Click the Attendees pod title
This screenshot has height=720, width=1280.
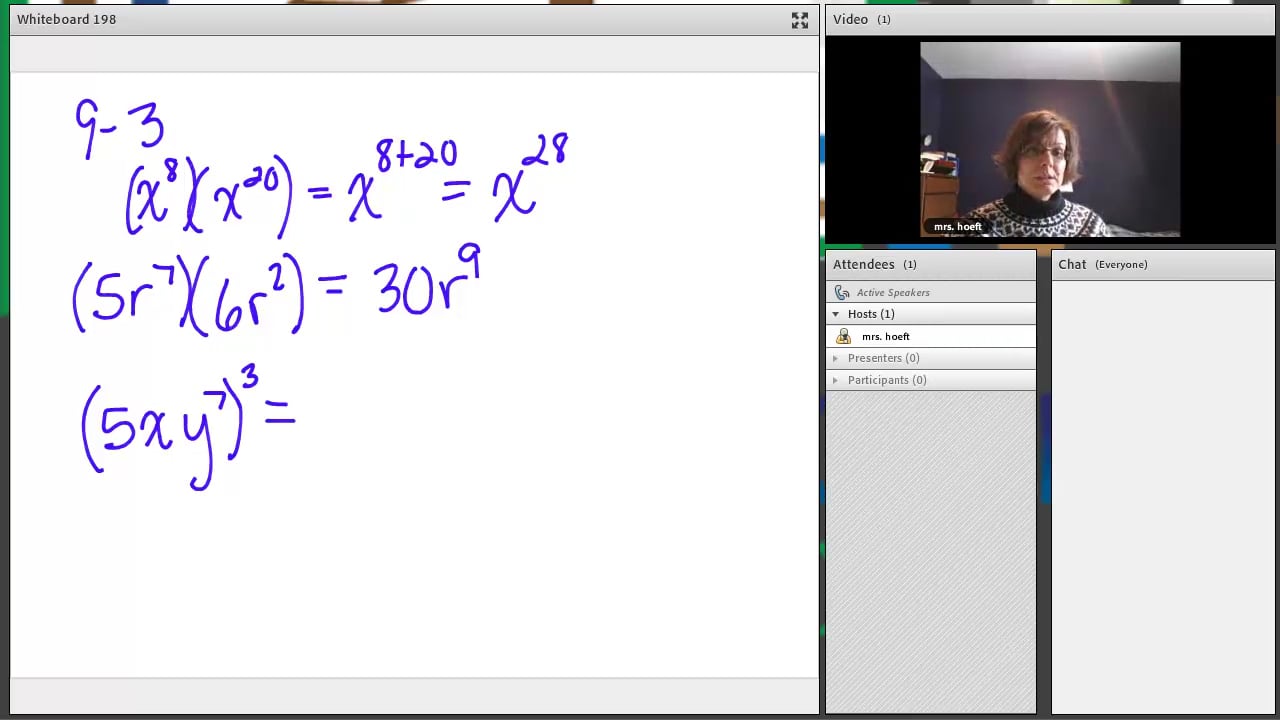point(863,264)
